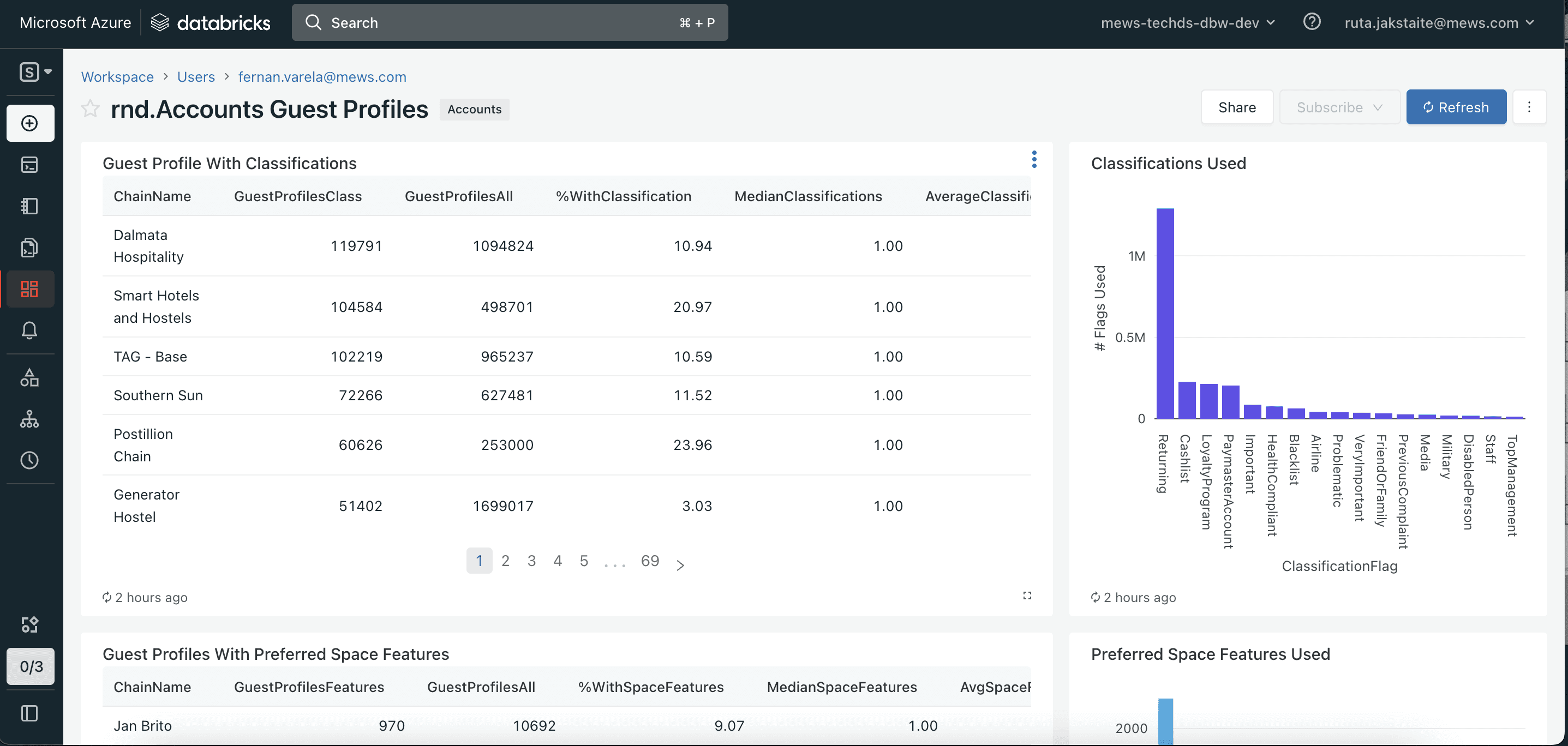Select the Smart Hotels and Hostels row name
1568x746 pixels.
(157, 306)
